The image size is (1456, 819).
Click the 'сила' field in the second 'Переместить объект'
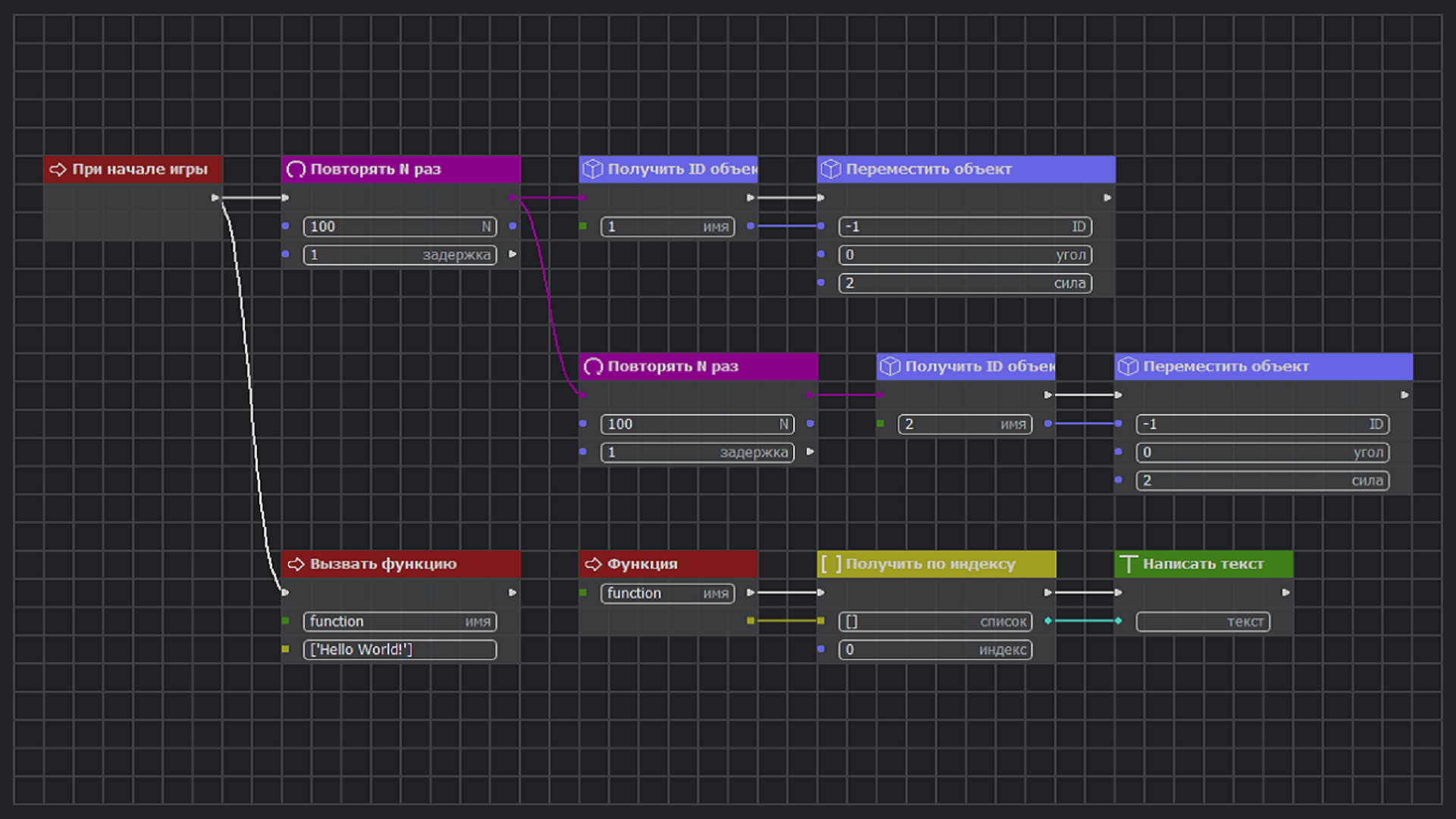coord(1263,481)
